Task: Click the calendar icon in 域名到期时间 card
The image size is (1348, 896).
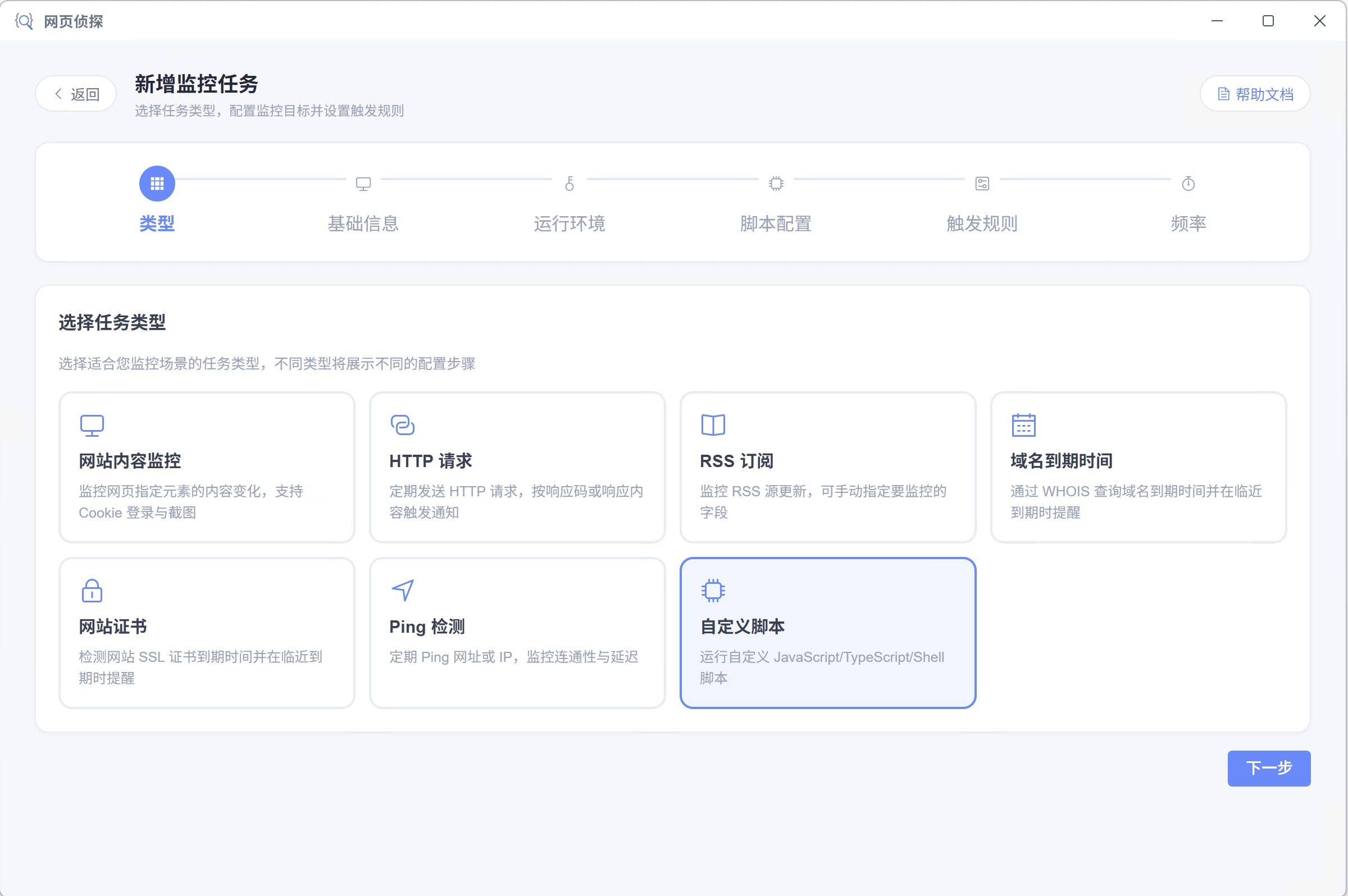Action: pyautogui.click(x=1023, y=425)
